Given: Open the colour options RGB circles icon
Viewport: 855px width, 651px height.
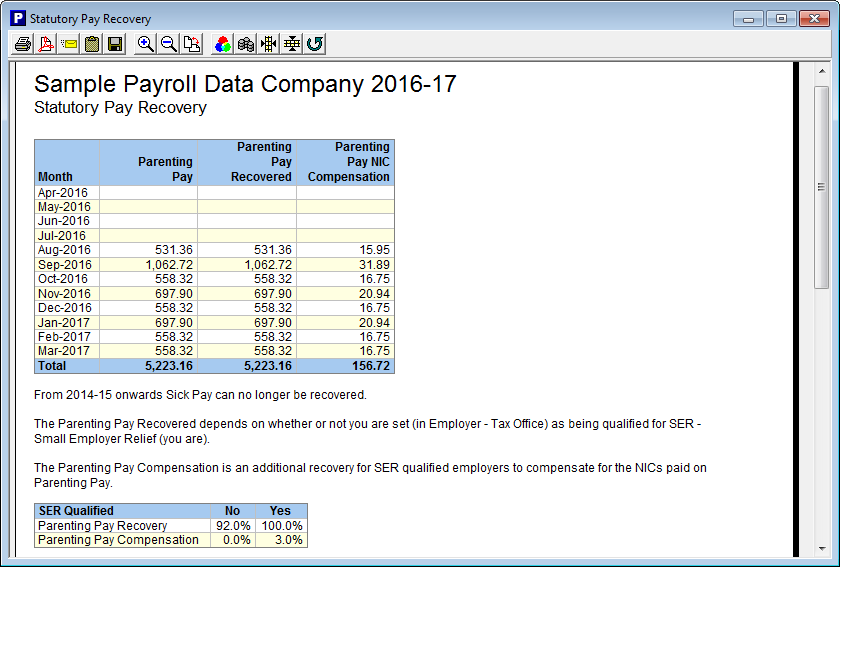Looking at the screenshot, I should [223, 44].
